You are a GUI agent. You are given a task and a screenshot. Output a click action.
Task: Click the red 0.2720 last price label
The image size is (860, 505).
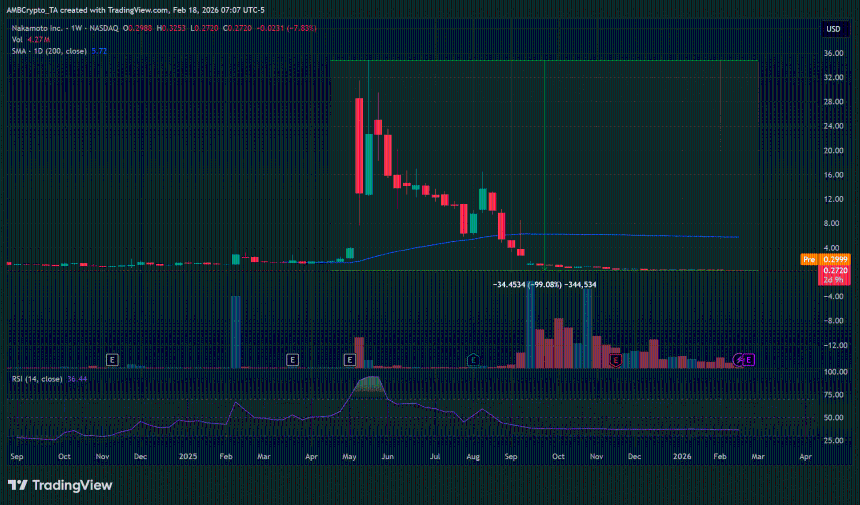pos(834,275)
